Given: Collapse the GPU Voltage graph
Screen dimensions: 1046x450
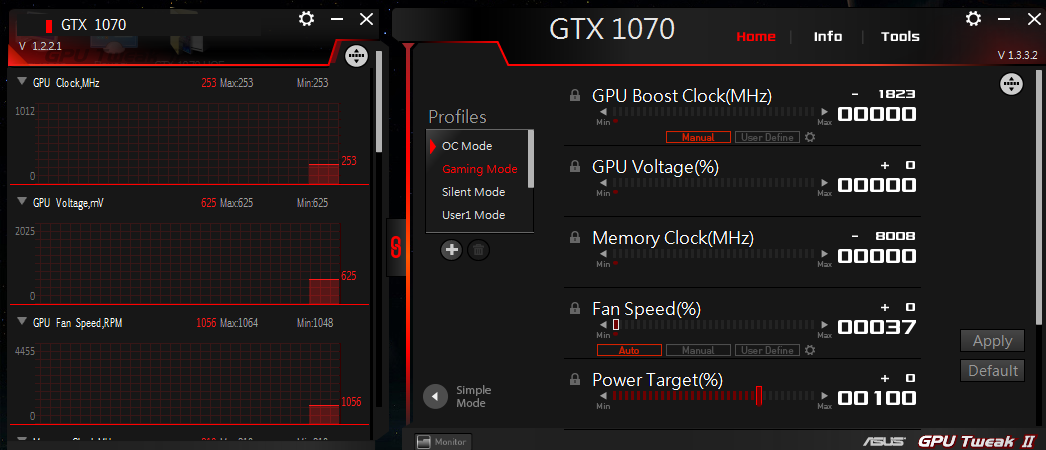Looking at the screenshot, I should (x=22, y=202).
